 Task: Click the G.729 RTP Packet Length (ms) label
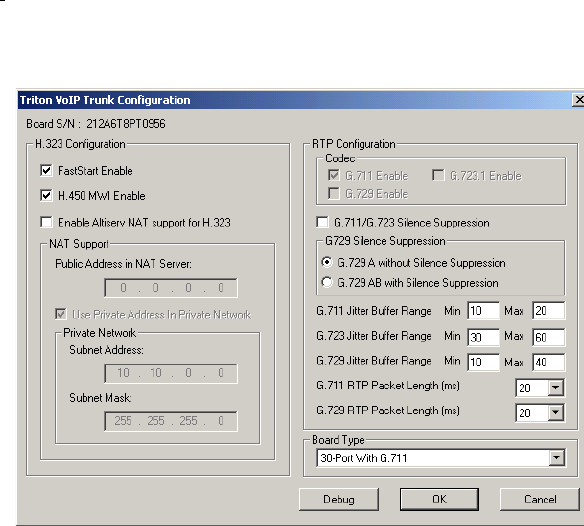(388, 411)
